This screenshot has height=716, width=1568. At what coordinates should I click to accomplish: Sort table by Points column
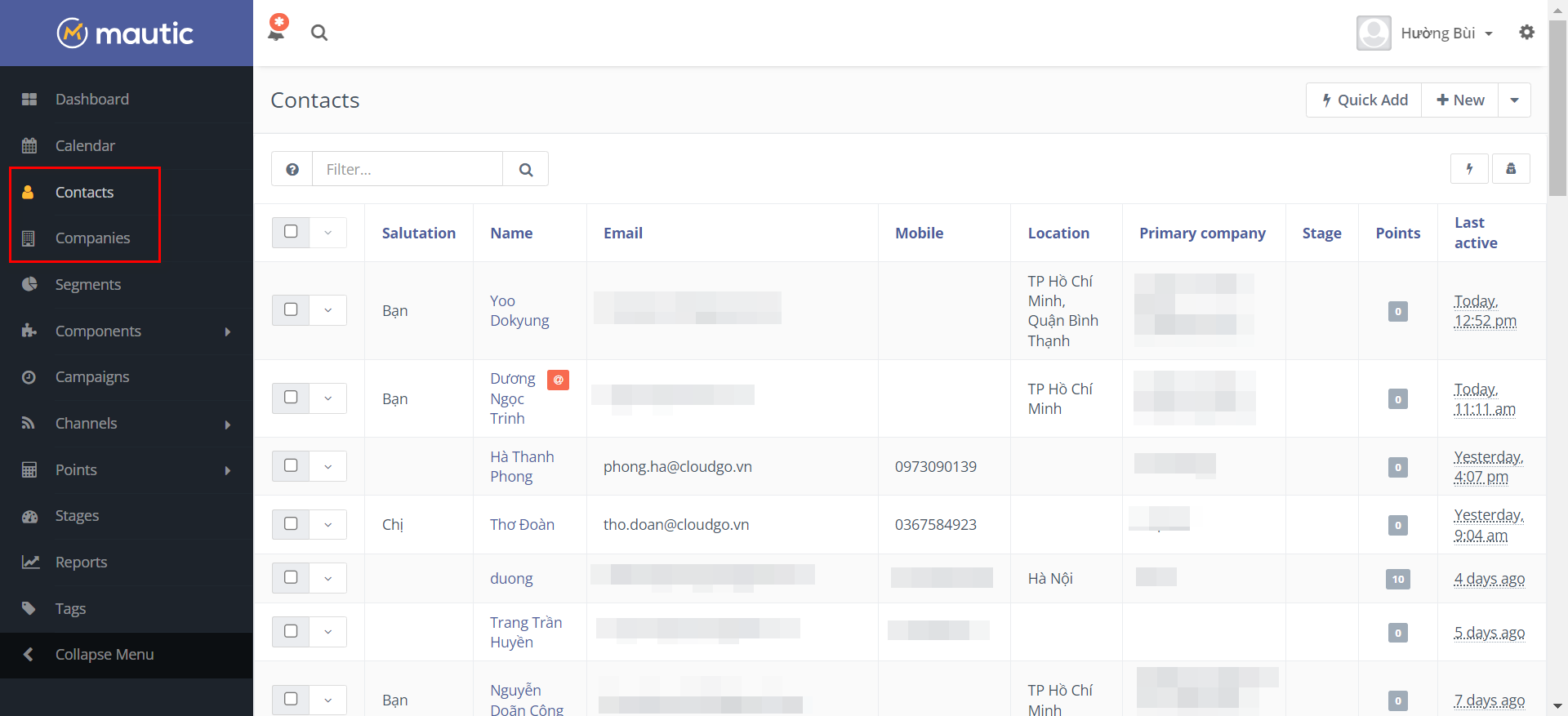point(1397,233)
